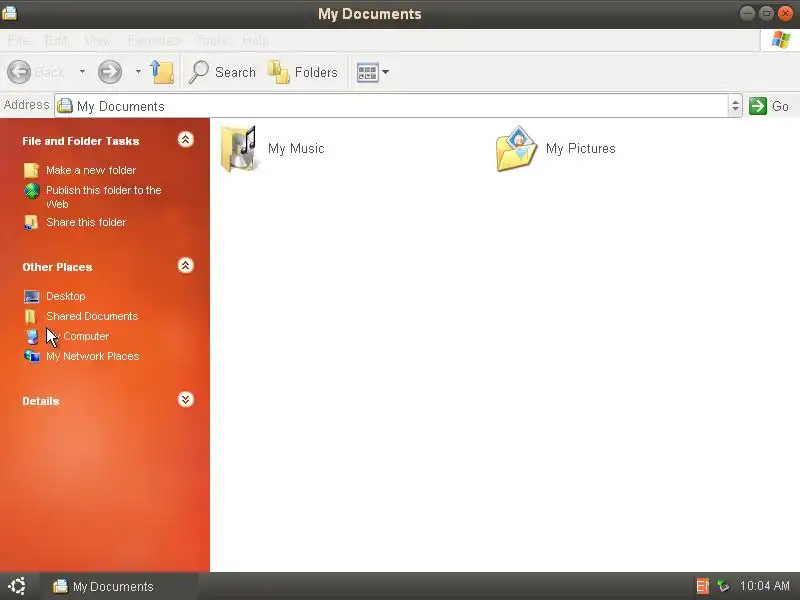The image size is (800, 600).
Task: Expand the Details section
Action: (186, 399)
